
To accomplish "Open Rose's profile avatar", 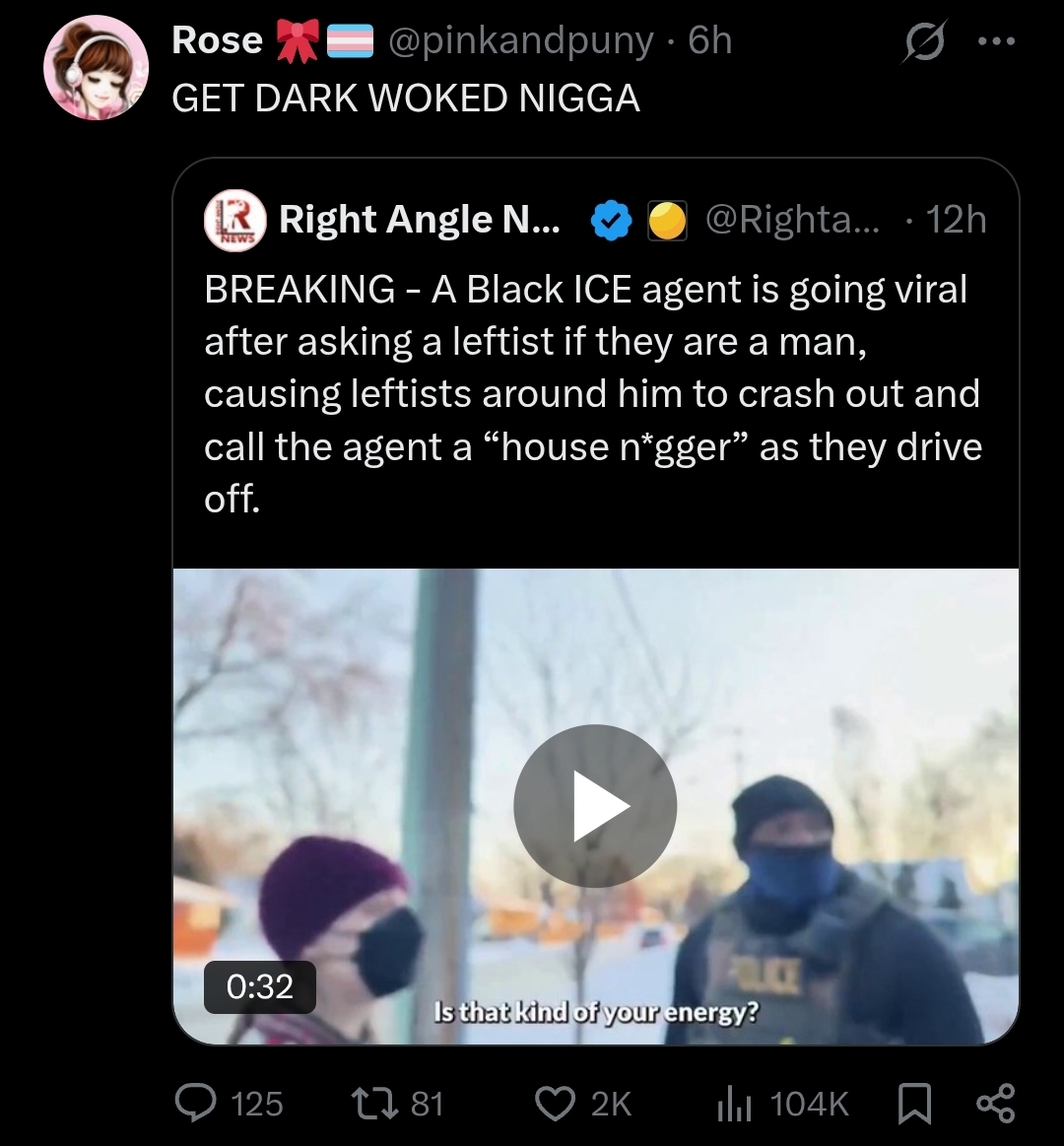I will 96,67.
